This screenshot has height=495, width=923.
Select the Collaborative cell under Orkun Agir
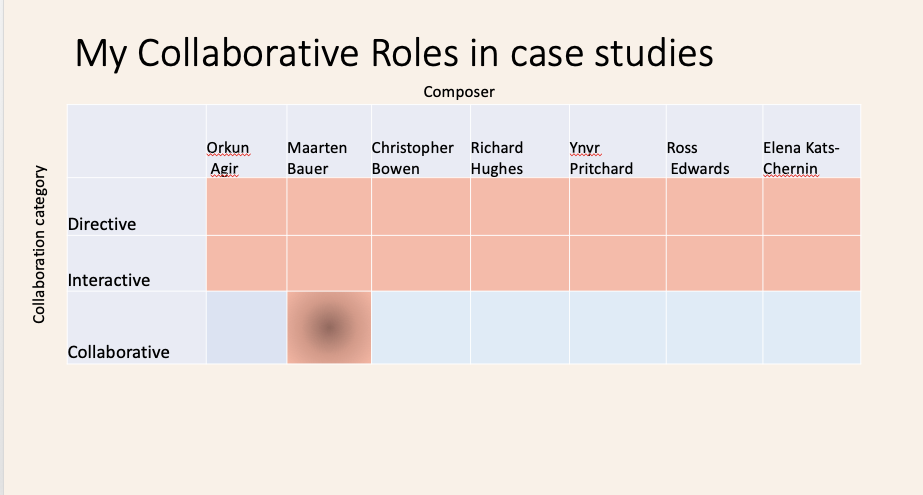tap(246, 327)
